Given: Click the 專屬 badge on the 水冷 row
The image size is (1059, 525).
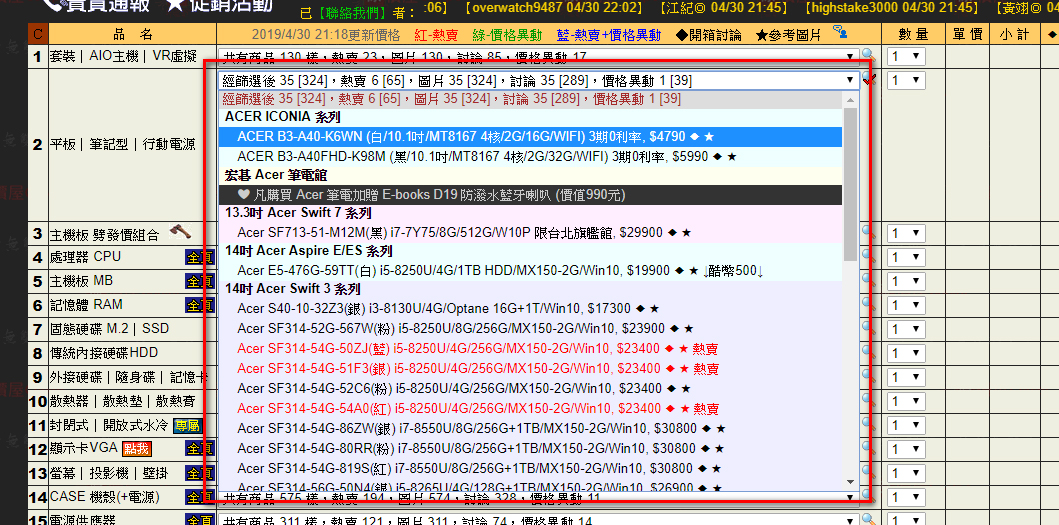Looking at the screenshot, I should 187,426.
